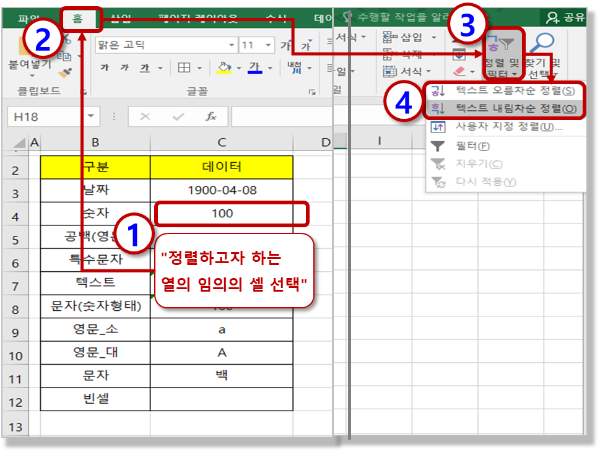Image resolution: width=600 pixels, height=452 pixels.
Task: Open the underline style dropdown arrow
Action: pos(160,68)
